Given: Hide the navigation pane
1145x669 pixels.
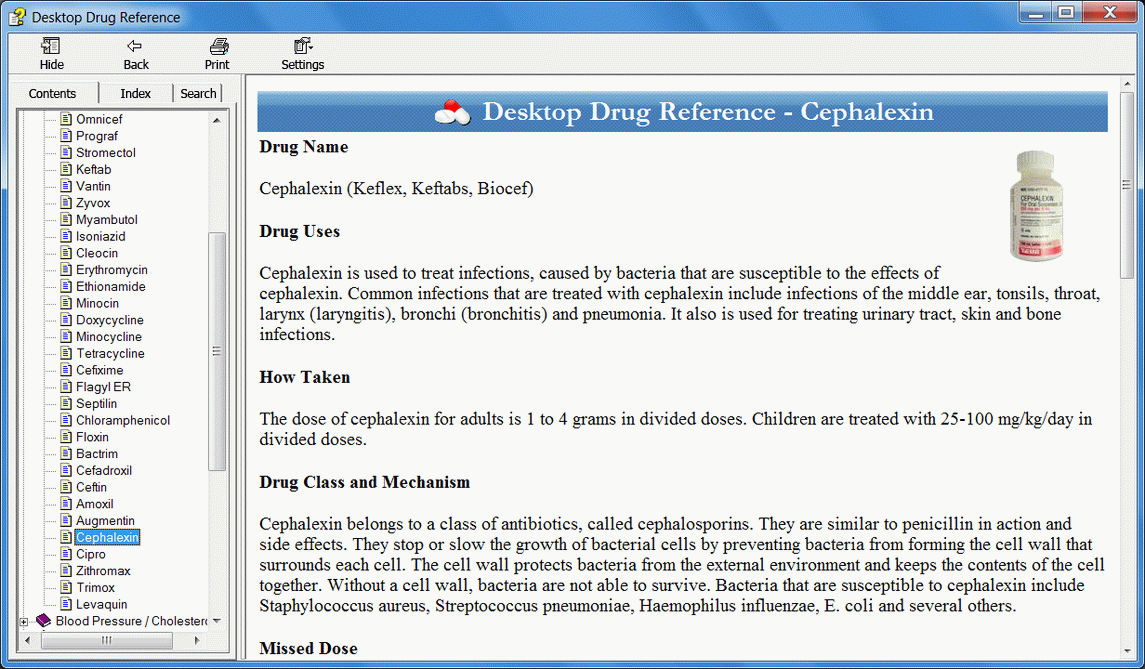Looking at the screenshot, I should (x=50, y=54).
